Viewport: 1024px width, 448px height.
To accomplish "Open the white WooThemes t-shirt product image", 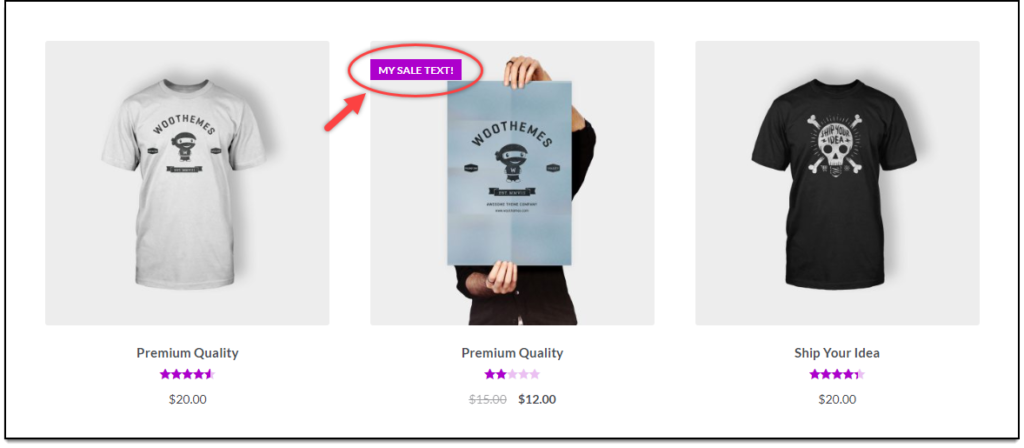I will pos(187,183).
